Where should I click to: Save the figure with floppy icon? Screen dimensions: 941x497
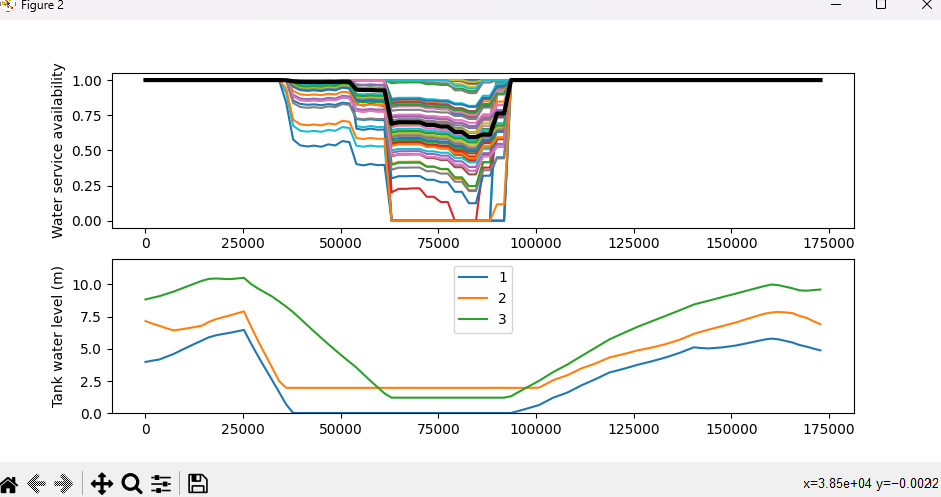[197, 484]
